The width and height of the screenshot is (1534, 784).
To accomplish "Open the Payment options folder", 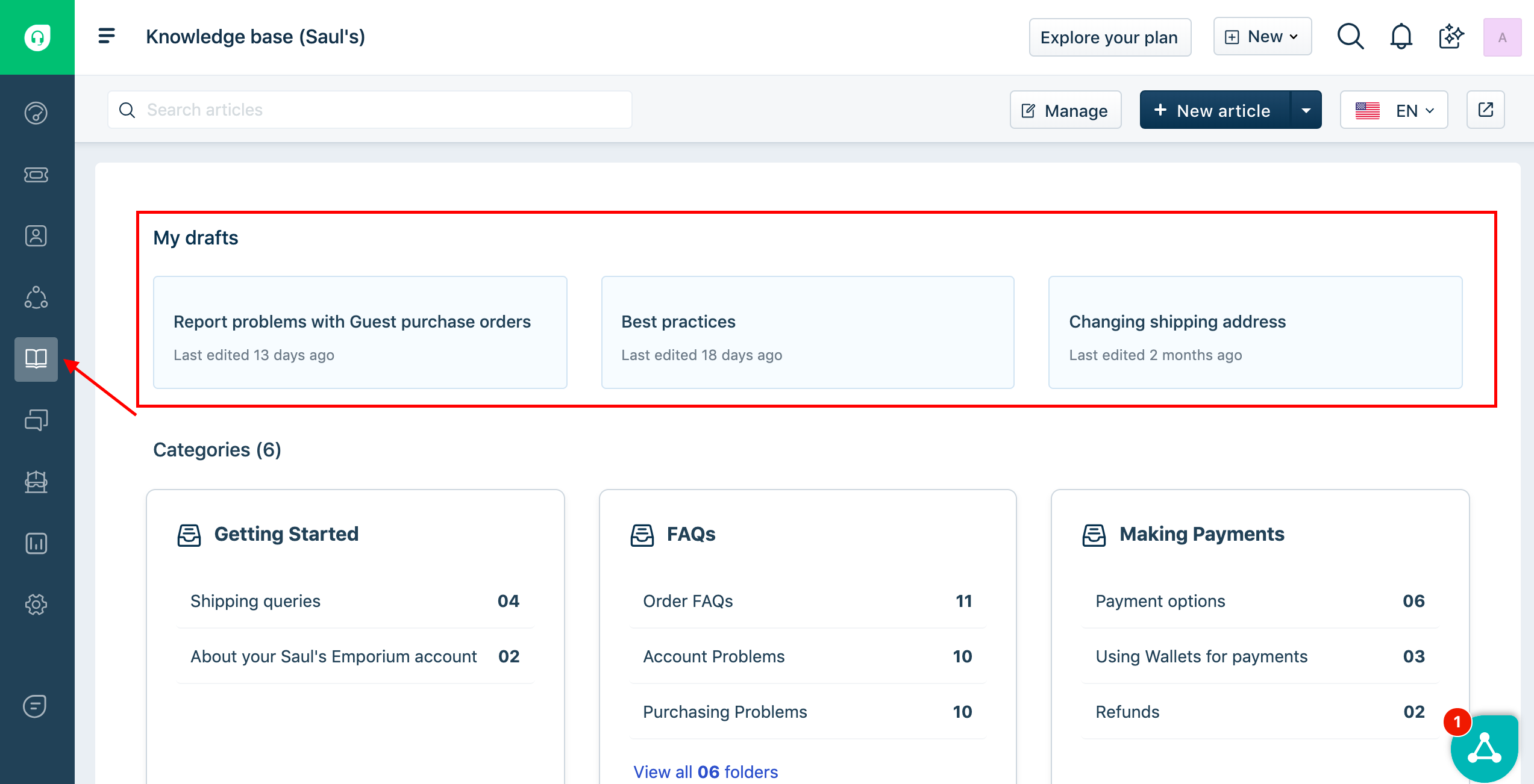I will pos(1160,601).
